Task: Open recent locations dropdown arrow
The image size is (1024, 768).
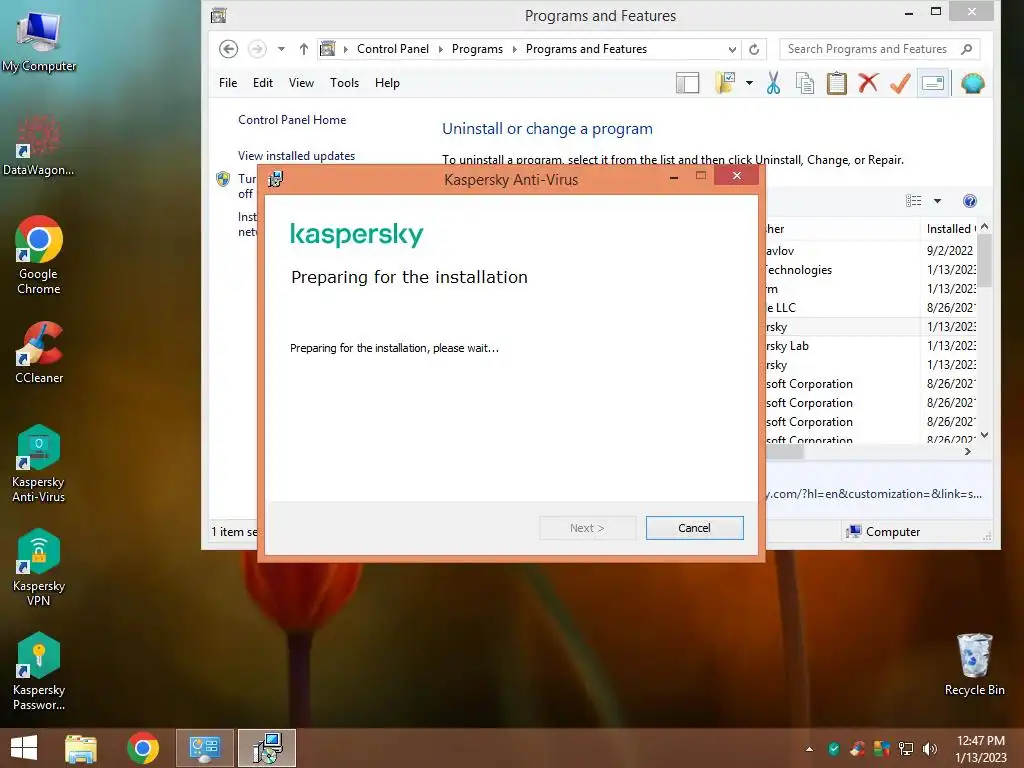Action: pyautogui.click(x=281, y=49)
